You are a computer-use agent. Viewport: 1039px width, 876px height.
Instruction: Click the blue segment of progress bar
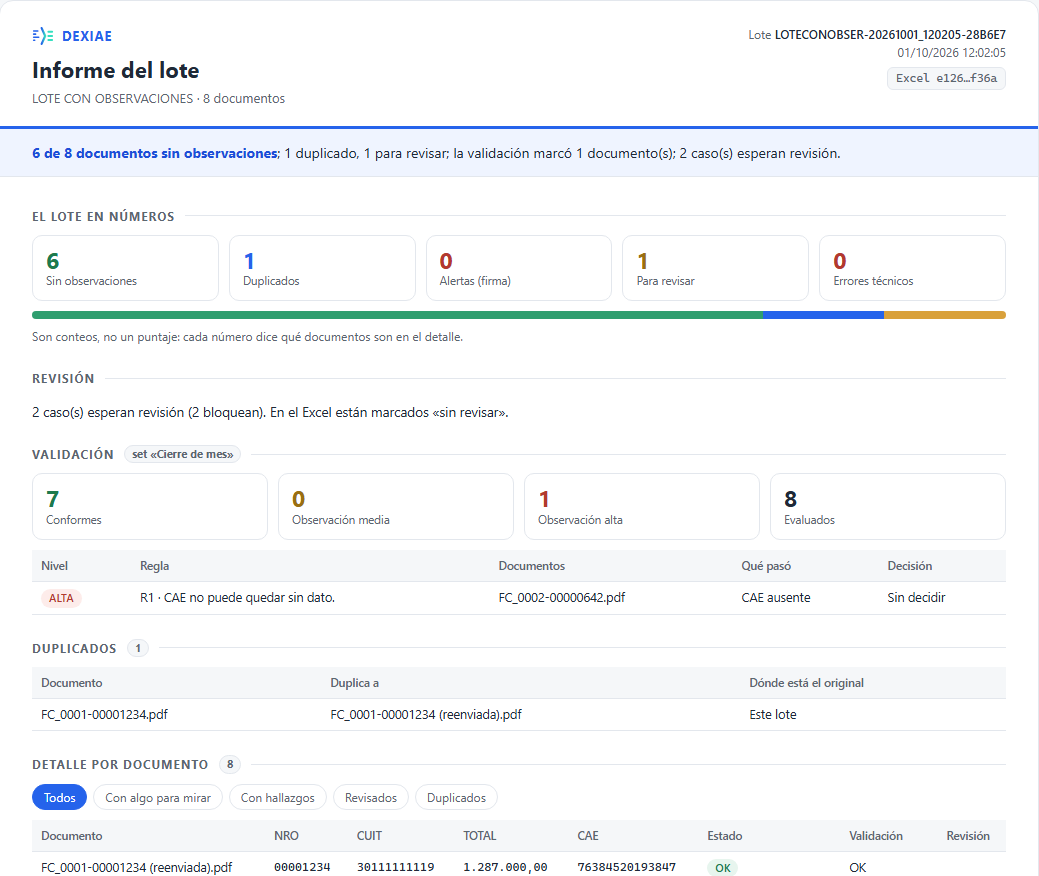pos(823,315)
